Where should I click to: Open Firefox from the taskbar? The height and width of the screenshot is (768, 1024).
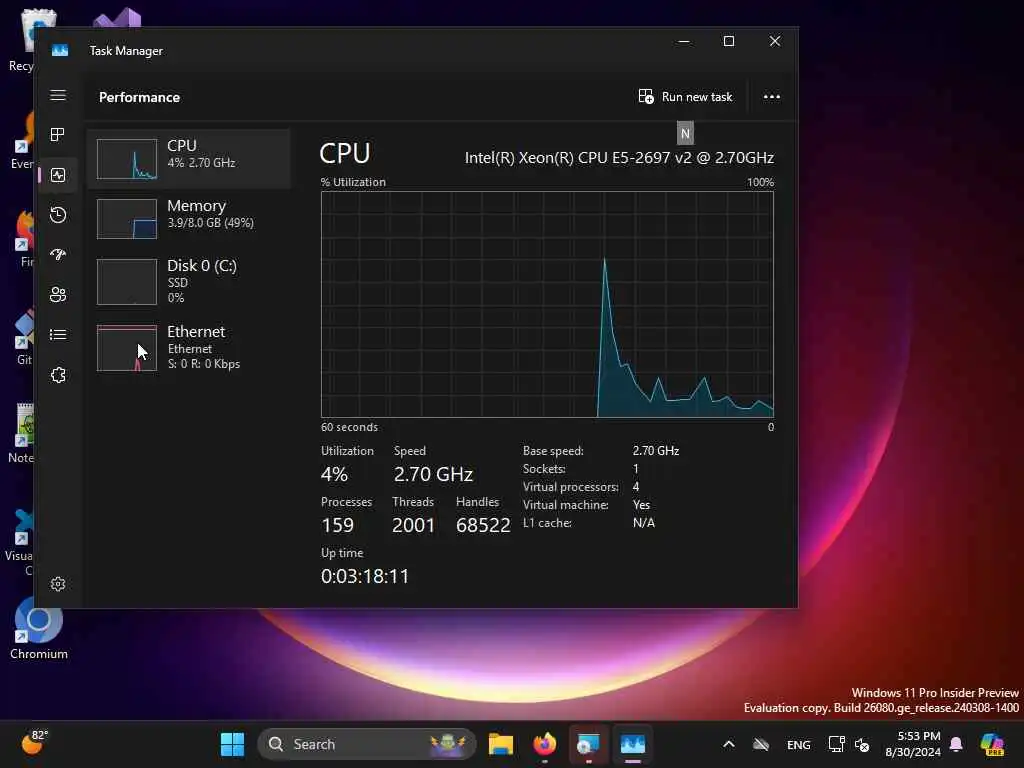pos(545,744)
